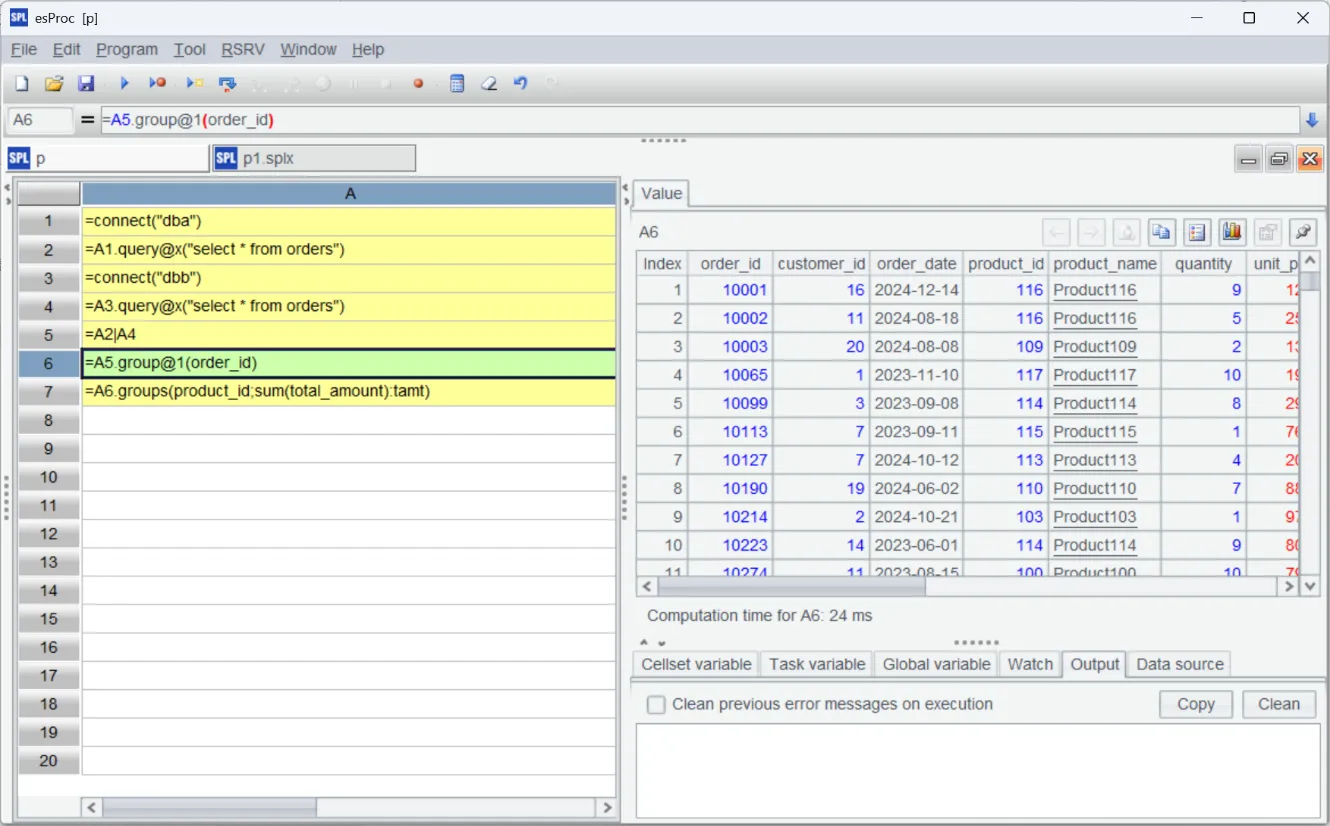The image size is (1330, 826).
Task: Click the New file toolbar icon
Action: coord(22,84)
